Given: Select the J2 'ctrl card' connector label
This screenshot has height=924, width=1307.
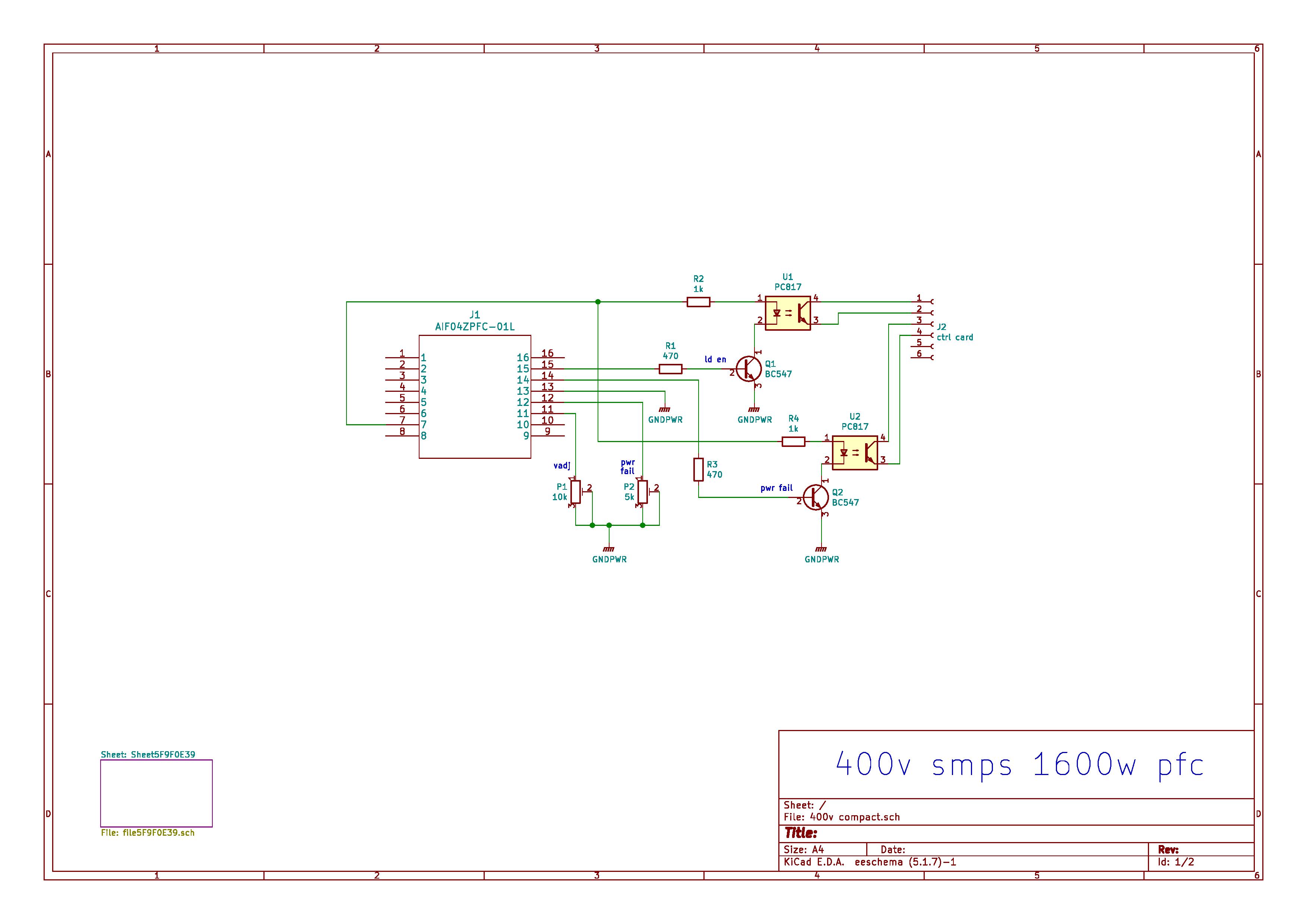Looking at the screenshot, I should [x=955, y=337].
